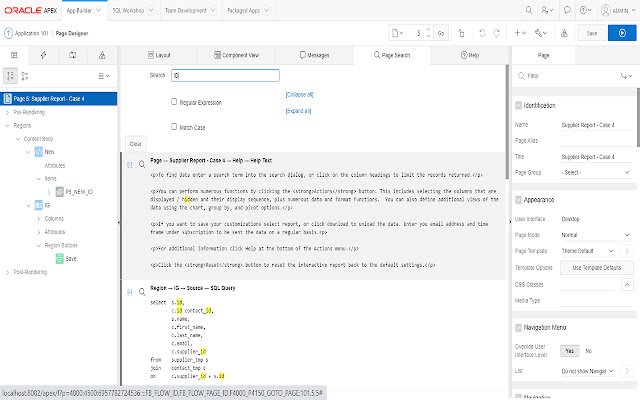The image size is (640, 400).
Task: Open the tree options menu icon
Action: (104, 76)
